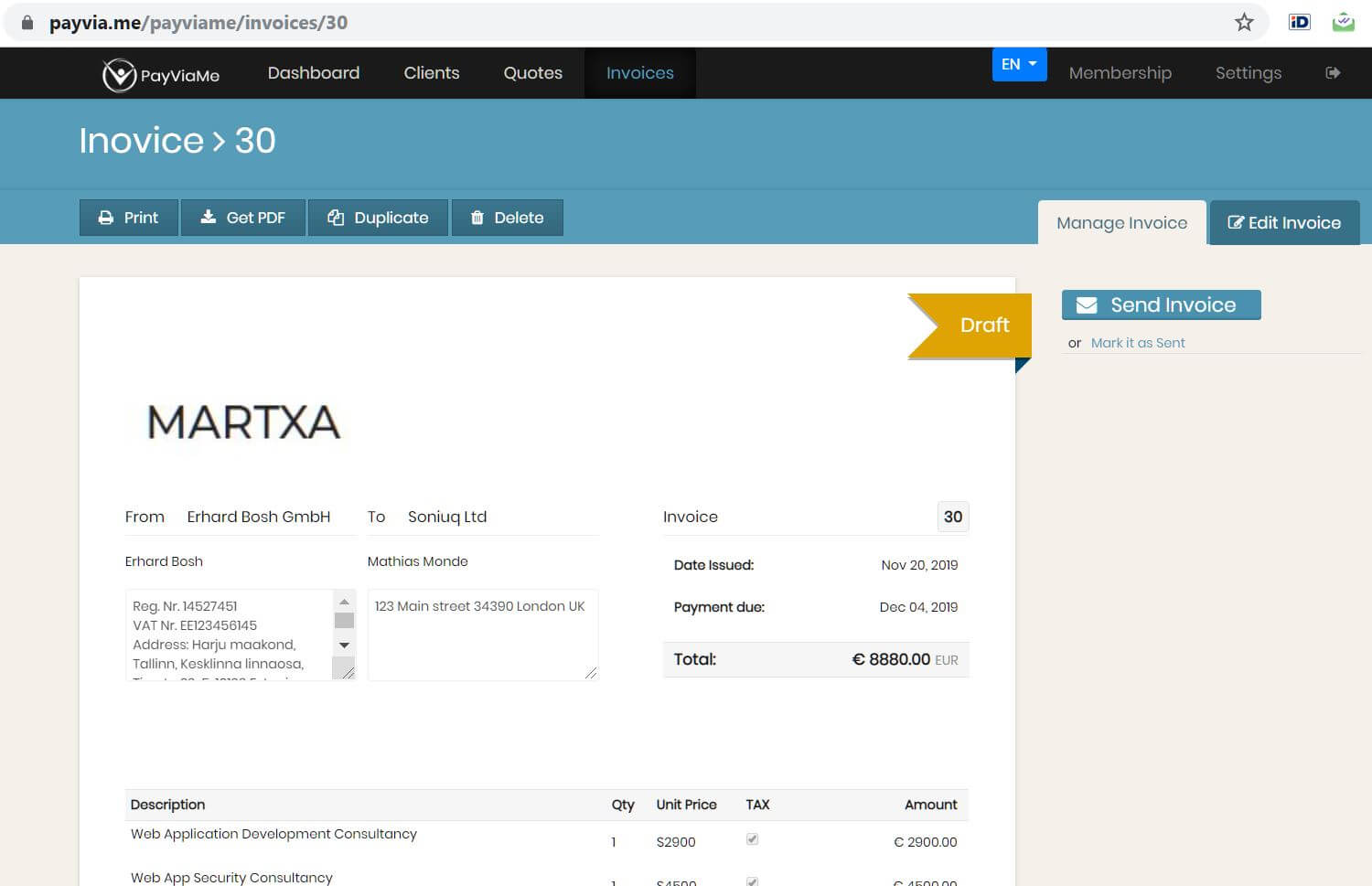Click the padlock site info icon
Image resolution: width=1372 pixels, height=886 pixels.
(x=27, y=23)
